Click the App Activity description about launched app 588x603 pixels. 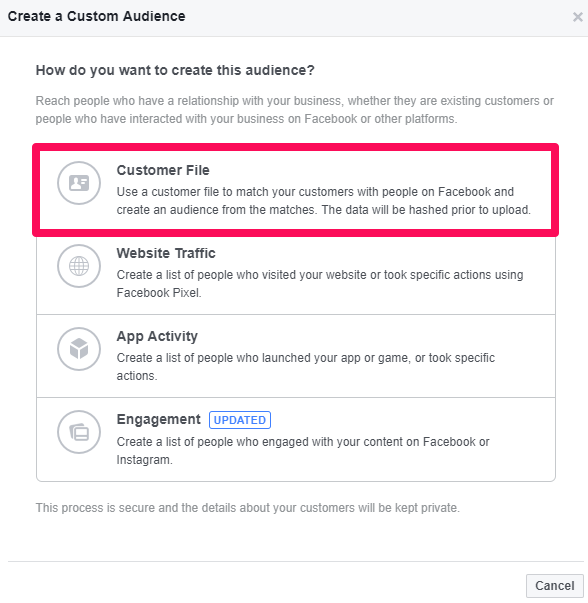pyautogui.click(x=306, y=367)
